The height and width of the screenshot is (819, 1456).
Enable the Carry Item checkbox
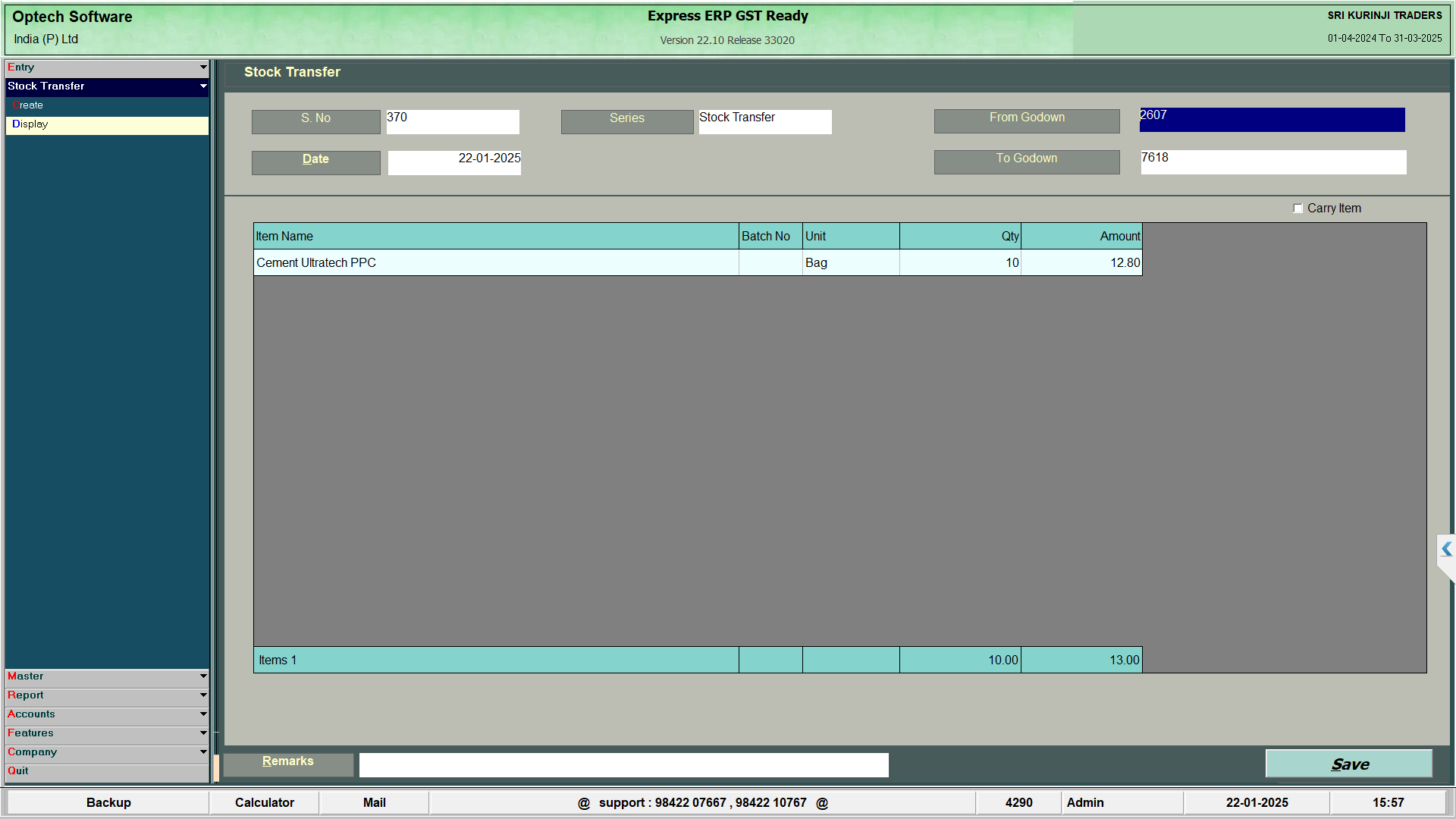[1298, 209]
